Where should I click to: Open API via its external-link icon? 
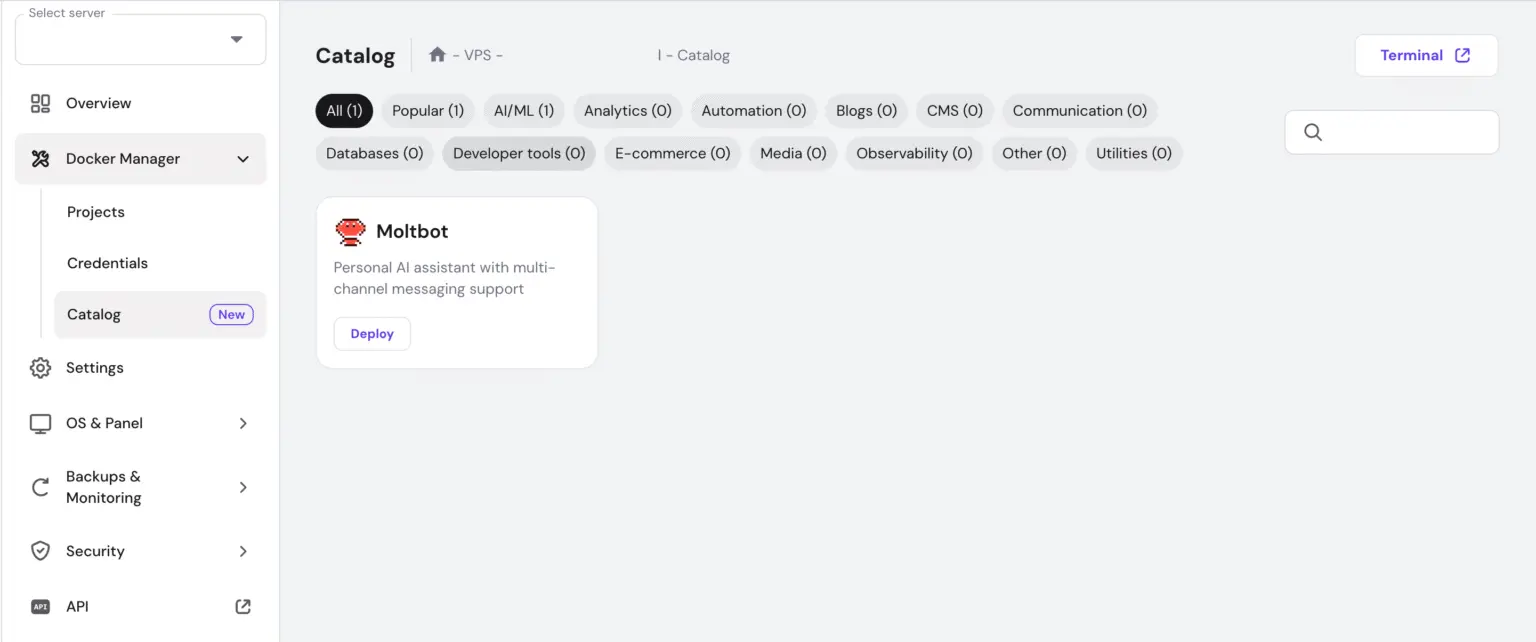[x=243, y=606]
